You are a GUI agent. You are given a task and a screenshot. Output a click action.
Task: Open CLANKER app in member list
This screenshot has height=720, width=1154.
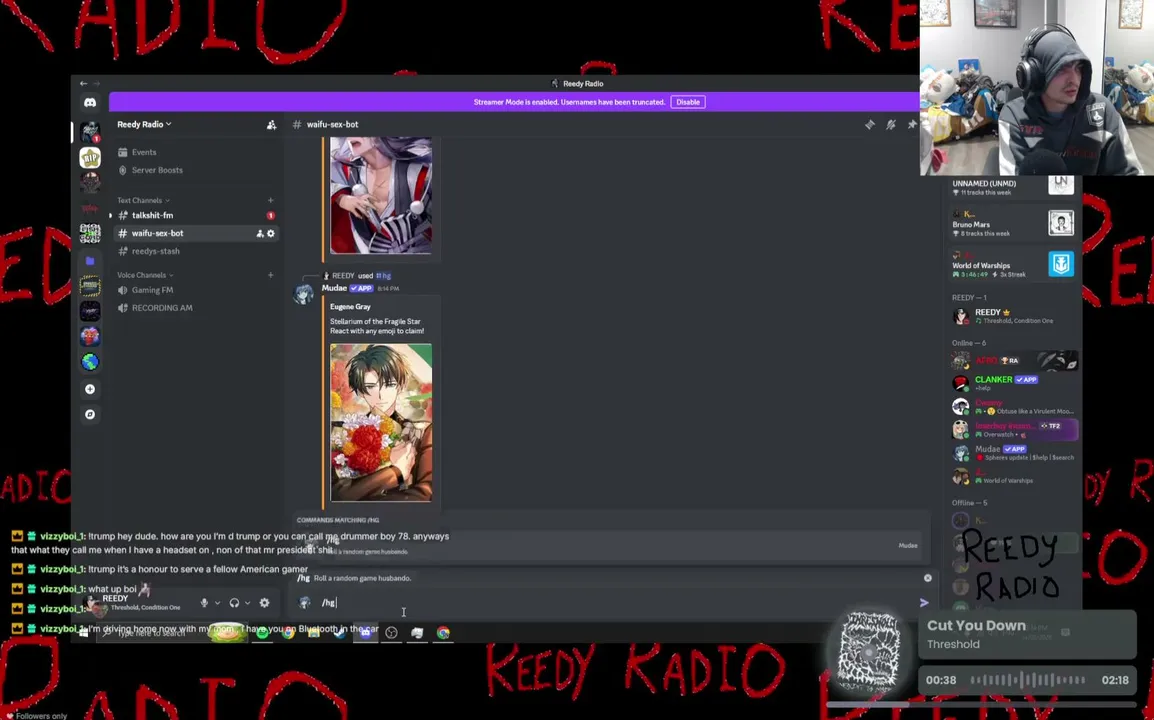(x=1013, y=383)
